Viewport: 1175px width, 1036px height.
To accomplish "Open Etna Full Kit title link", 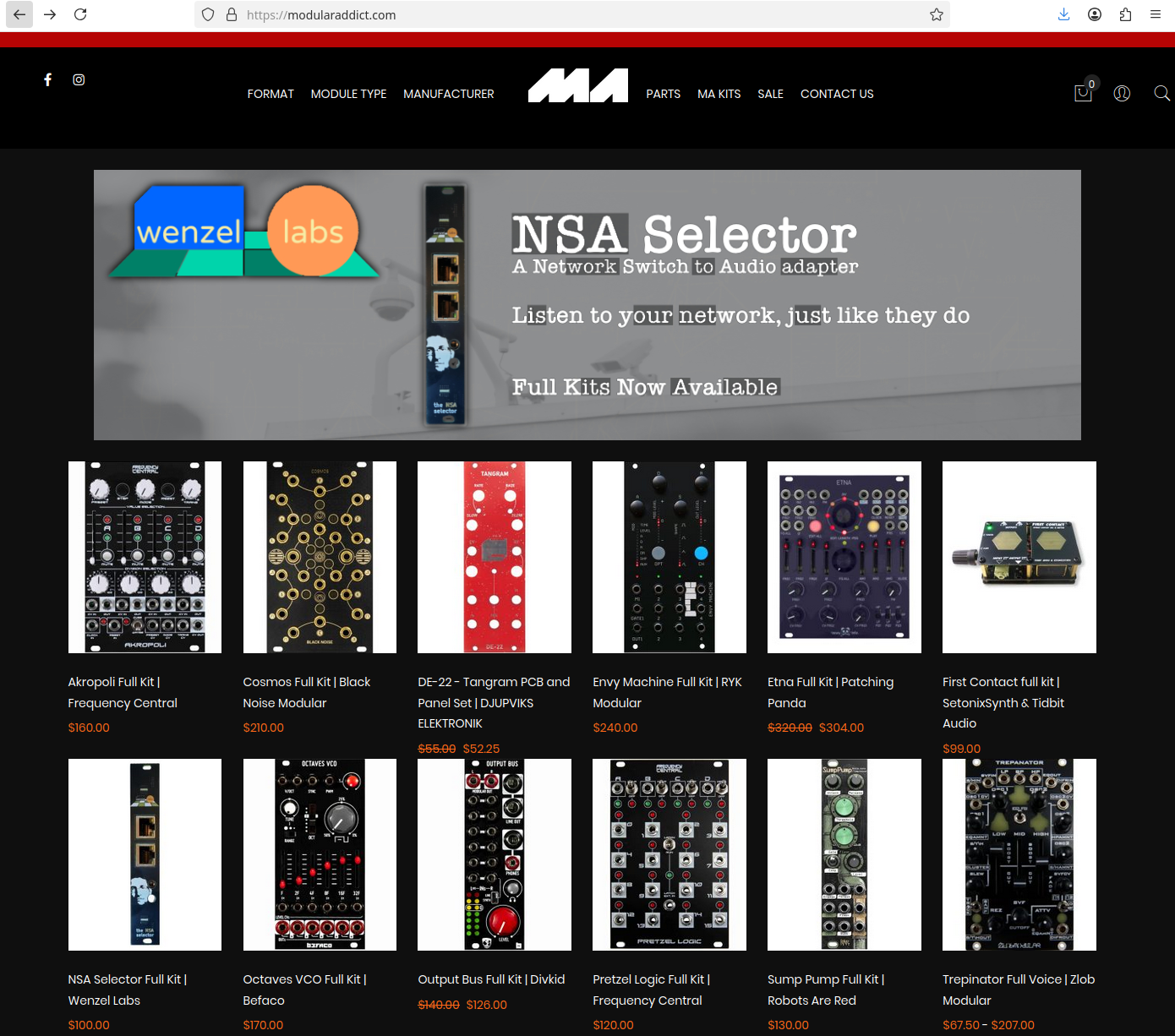I will tap(830, 692).
